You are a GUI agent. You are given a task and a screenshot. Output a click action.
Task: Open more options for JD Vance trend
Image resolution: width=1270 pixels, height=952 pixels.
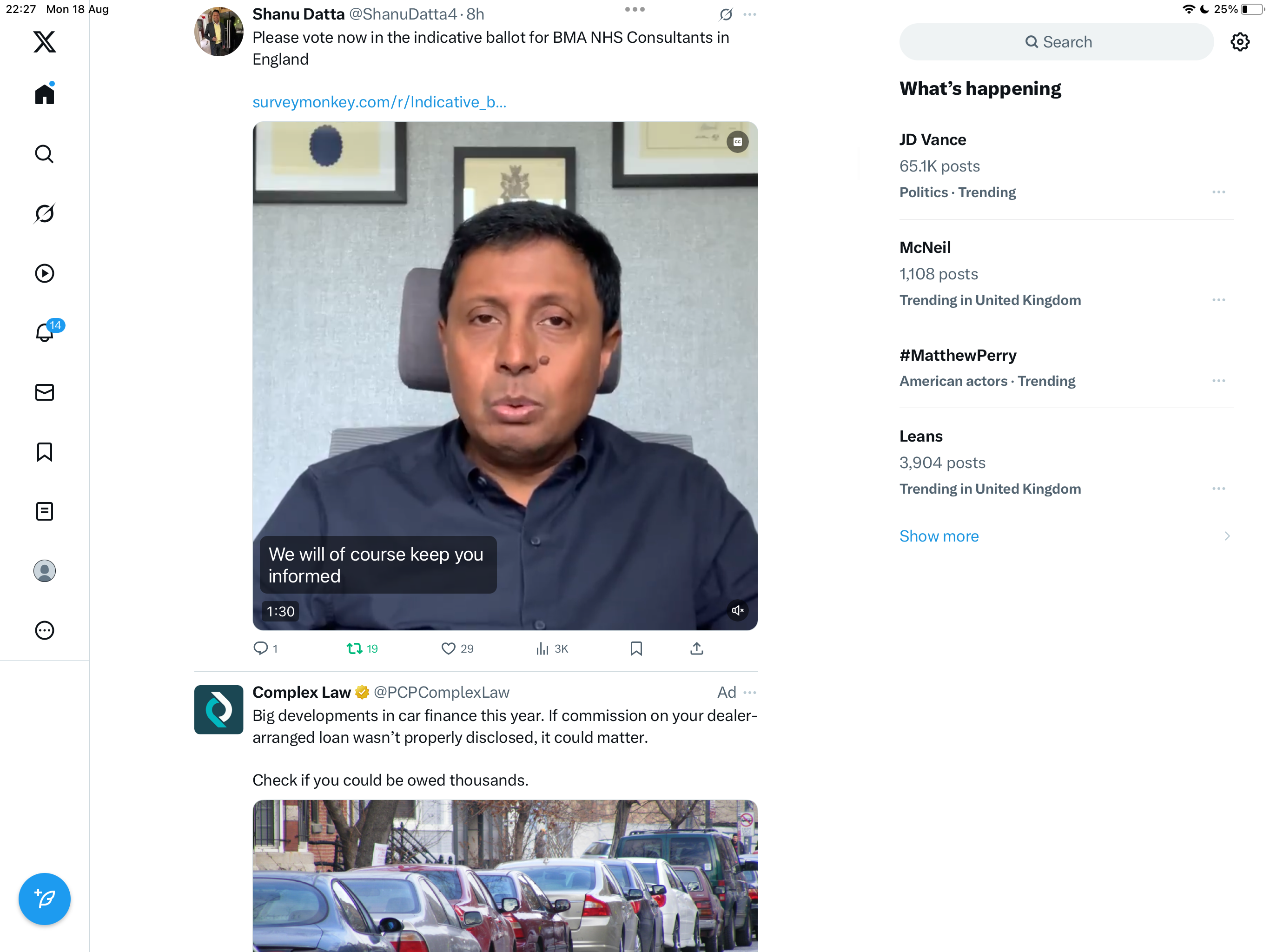[1218, 192]
